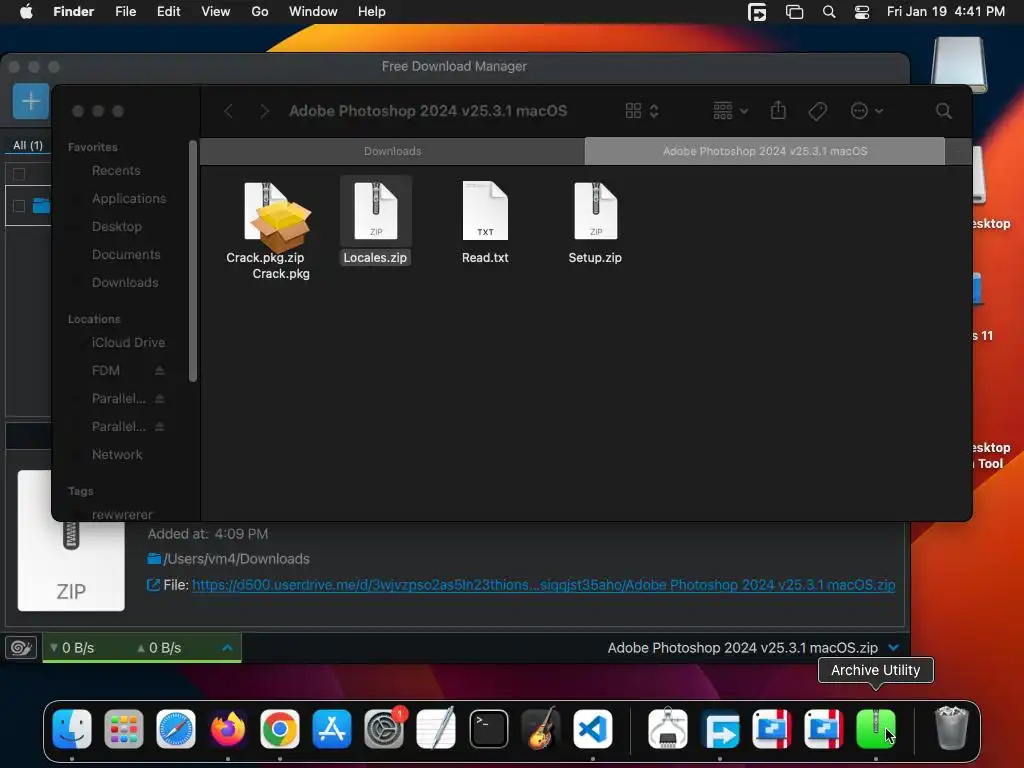Open the Help menu in menu bar

coord(372,12)
